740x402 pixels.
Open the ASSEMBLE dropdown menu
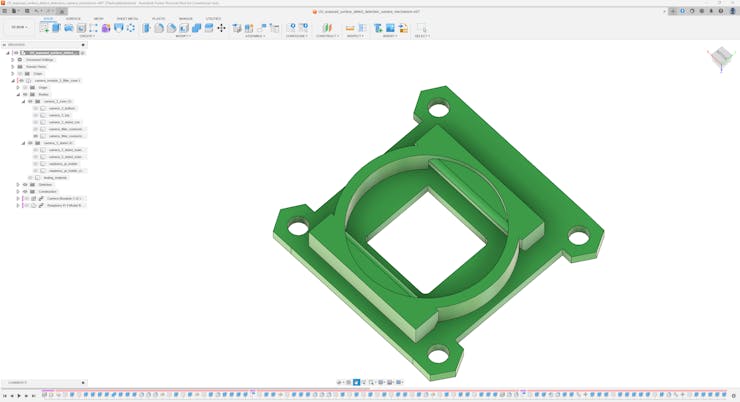(x=255, y=36)
